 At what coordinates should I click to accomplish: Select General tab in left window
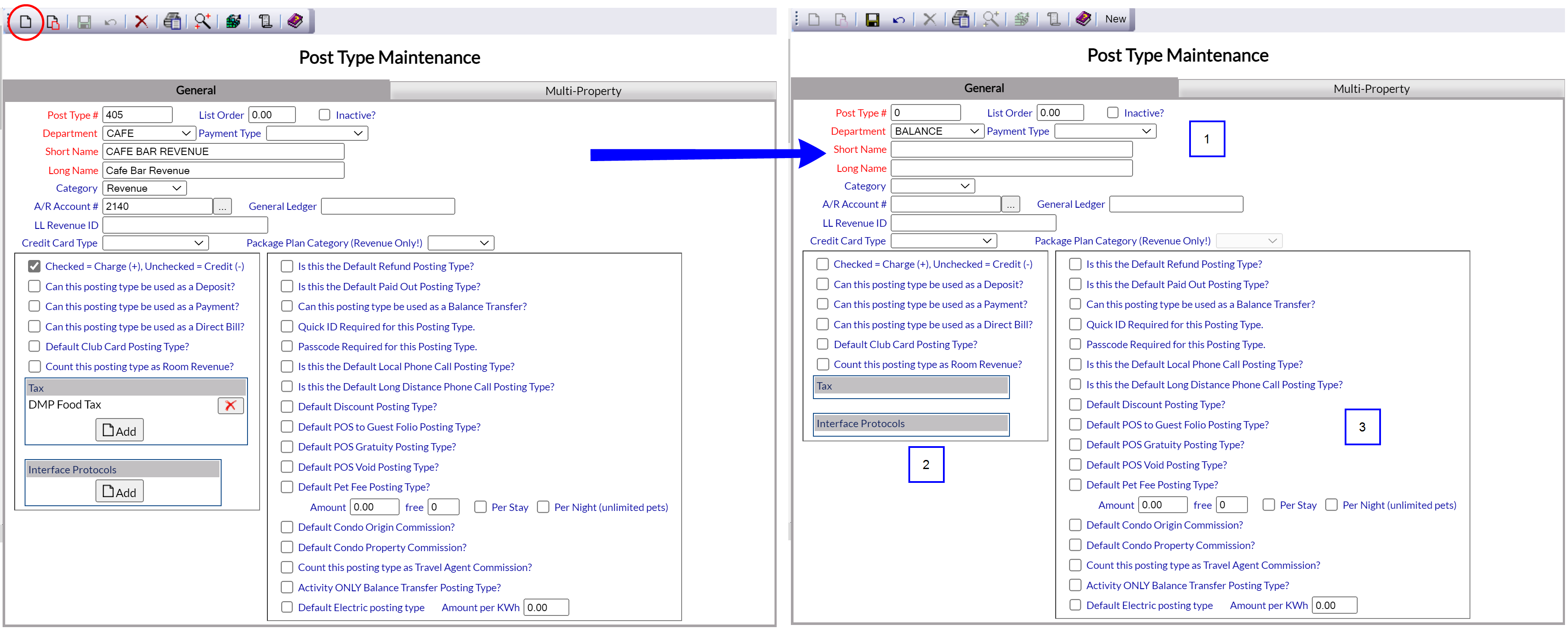click(x=196, y=90)
